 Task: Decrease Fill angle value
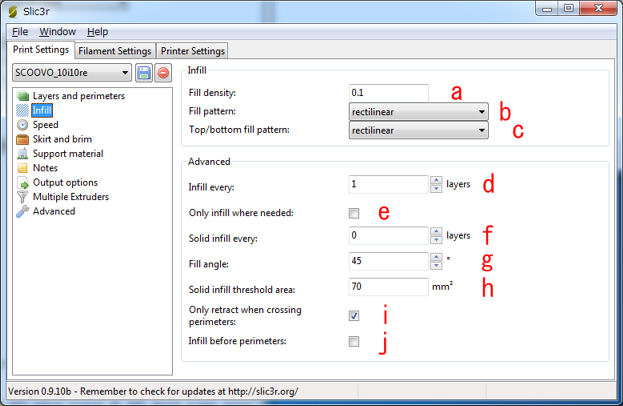click(436, 265)
